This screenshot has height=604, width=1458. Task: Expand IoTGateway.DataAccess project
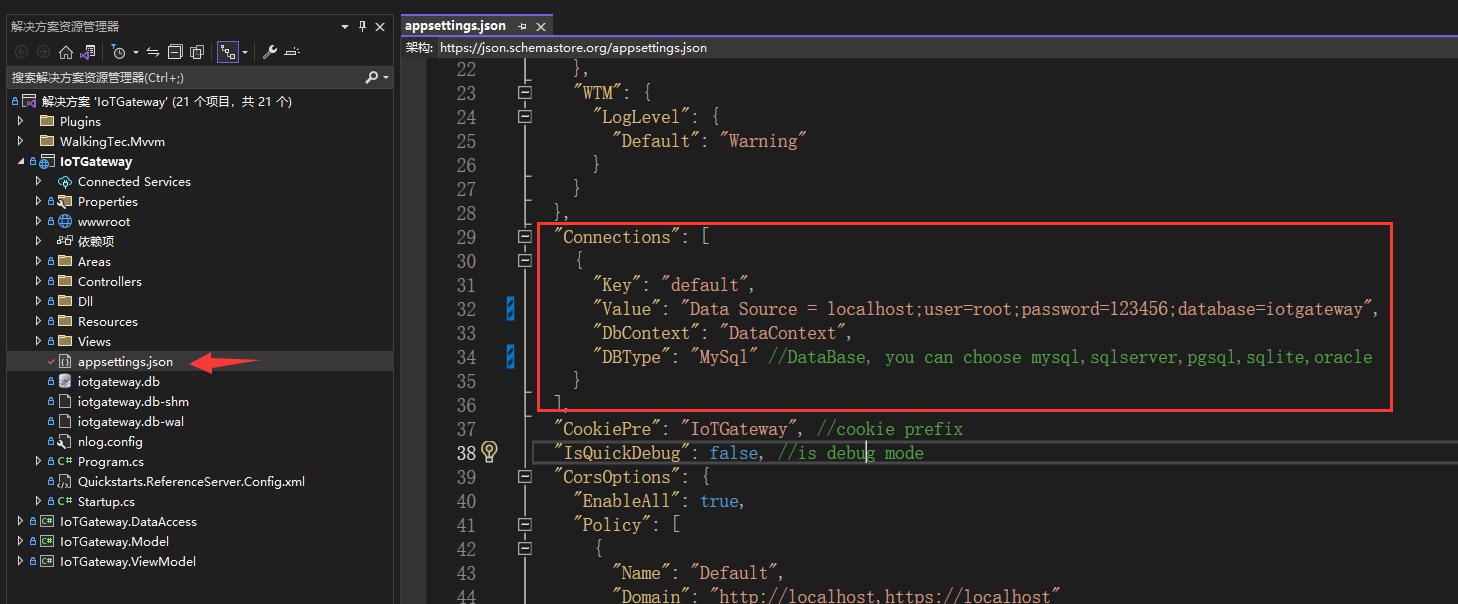click(x=21, y=521)
